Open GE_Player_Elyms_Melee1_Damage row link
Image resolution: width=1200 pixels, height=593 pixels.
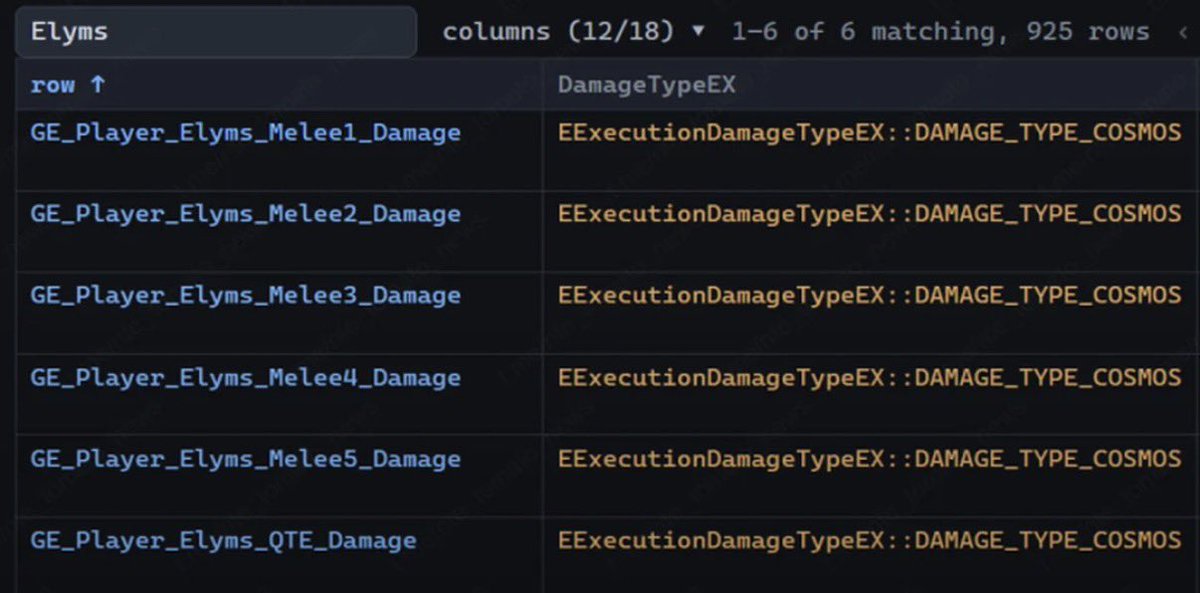[x=245, y=132]
